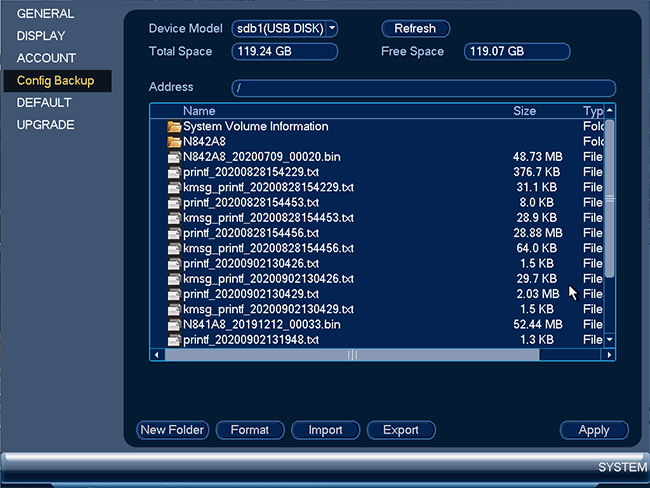Screen dimensions: 650x488
Task: Click file icon of printf_20200828154229.txt
Action: tap(174, 172)
